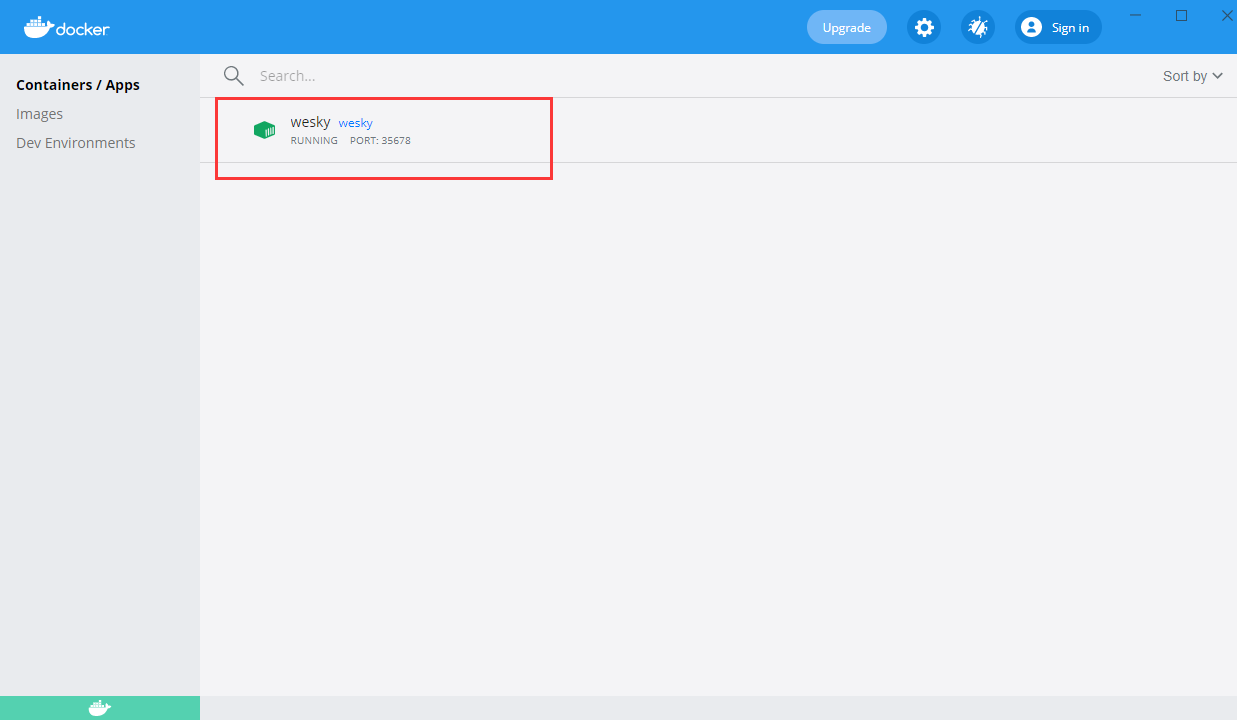Click the wesky container name
The height and width of the screenshot is (720, 1237).
[311, 122]
